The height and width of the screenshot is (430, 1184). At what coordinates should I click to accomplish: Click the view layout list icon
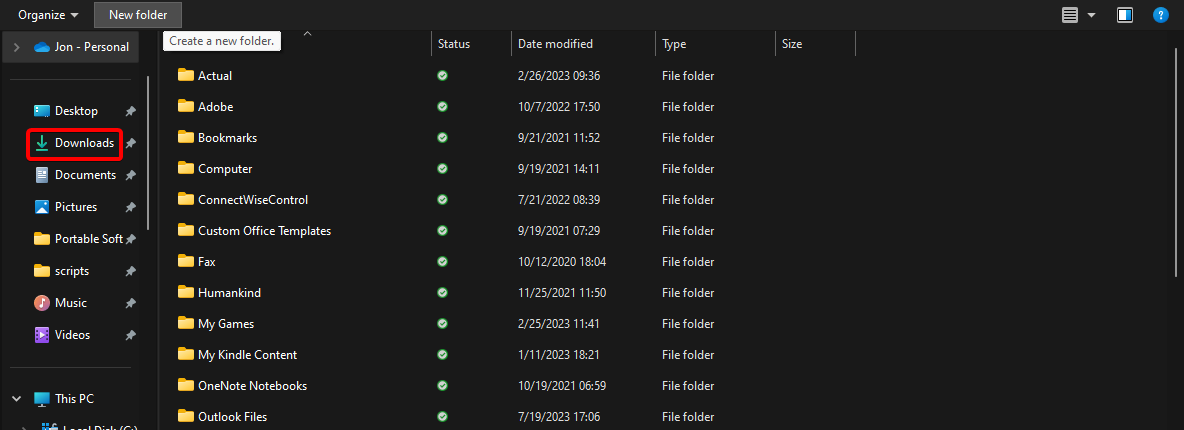tap(1070, 15)
